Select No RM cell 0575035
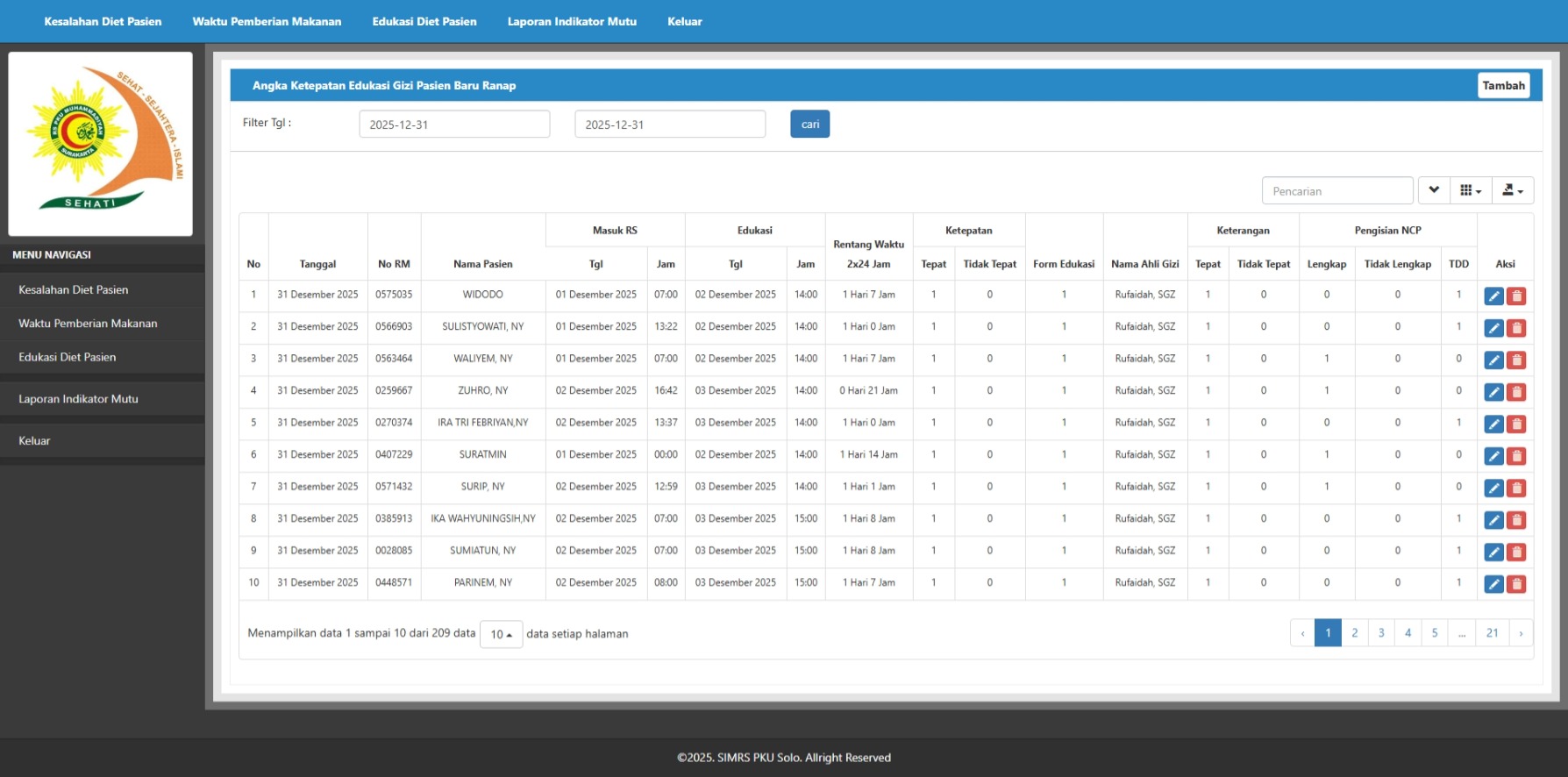Screen dimensions: 1568x777 coord(394,295)
